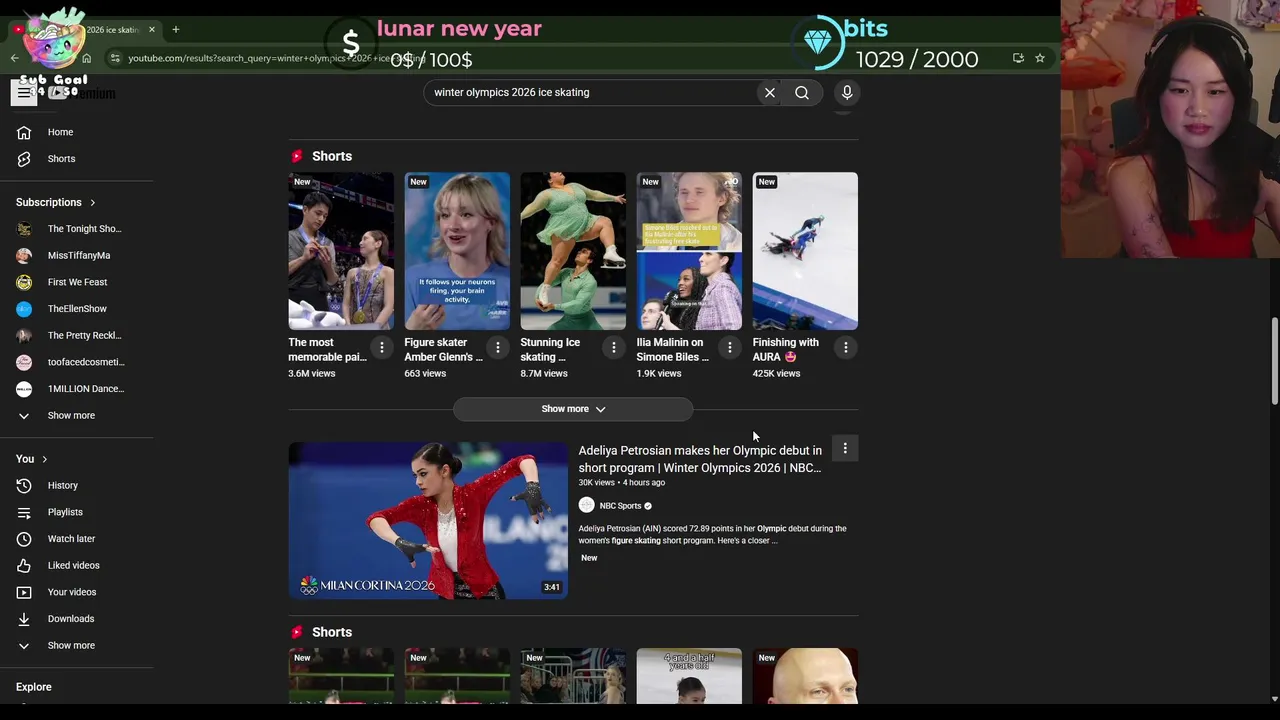Open First We Feast subscription
The image size is (1280, 720).
[x=76, y=282]
